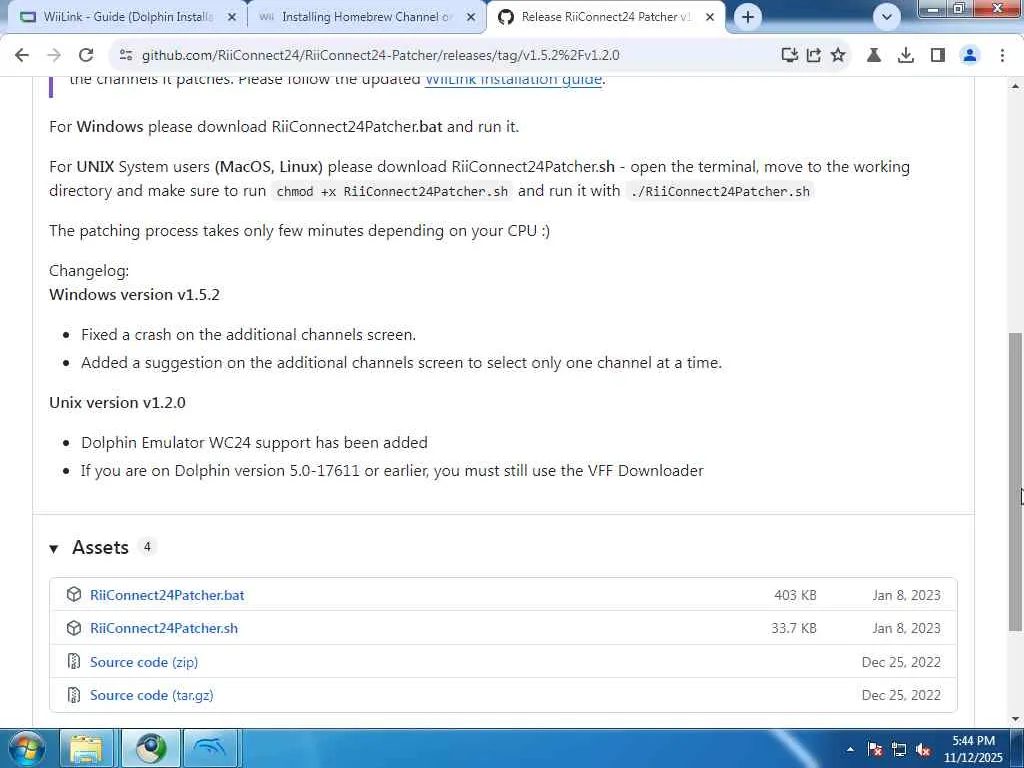Collapse the Assets section
This screenshot has width=1024, height=768.
(x=54, y=549)
